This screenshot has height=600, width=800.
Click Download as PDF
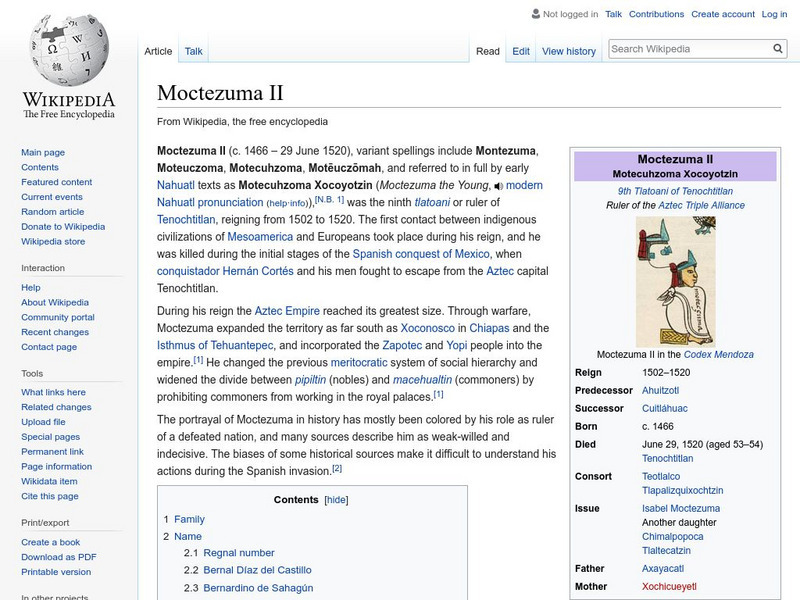tap(59, 557)
